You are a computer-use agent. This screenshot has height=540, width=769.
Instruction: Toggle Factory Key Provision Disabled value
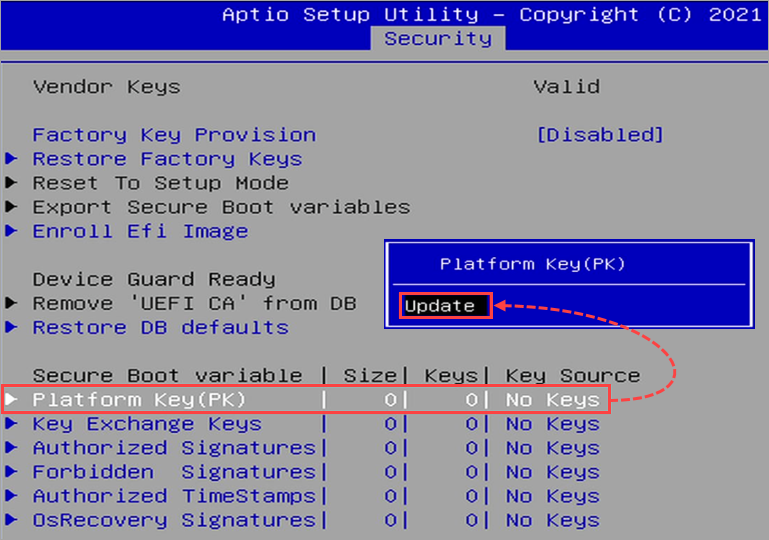pos(599,135)
